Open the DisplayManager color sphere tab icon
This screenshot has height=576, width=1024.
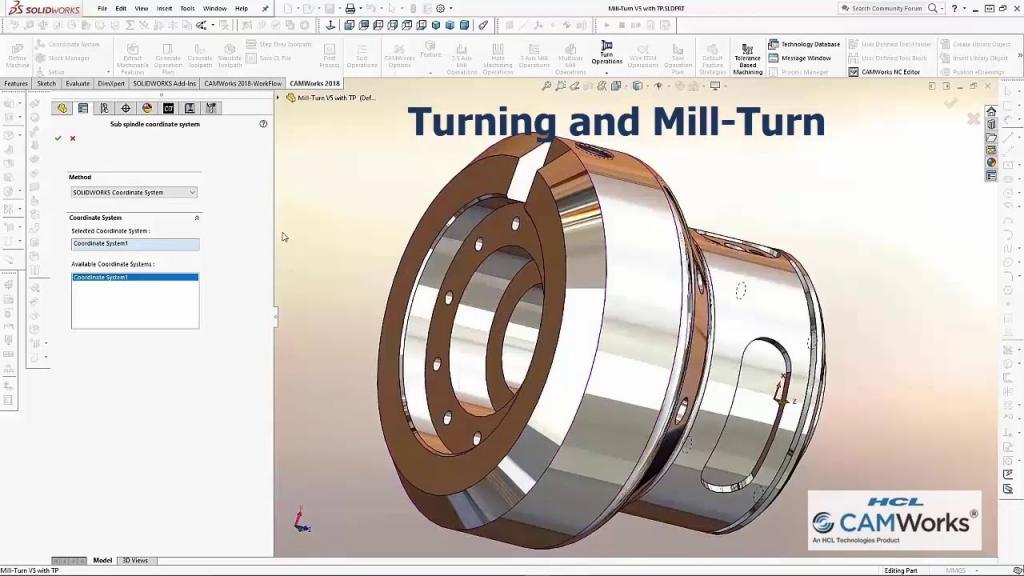tap(147, 108)
